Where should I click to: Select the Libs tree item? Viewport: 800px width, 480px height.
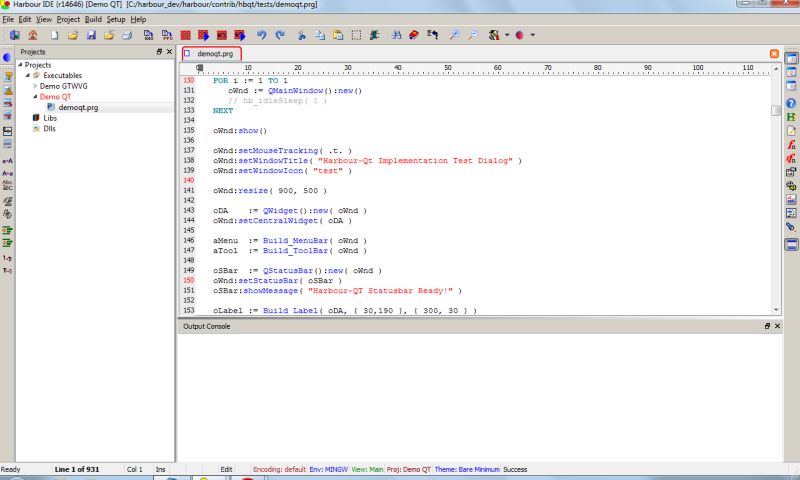coord(49,118)
